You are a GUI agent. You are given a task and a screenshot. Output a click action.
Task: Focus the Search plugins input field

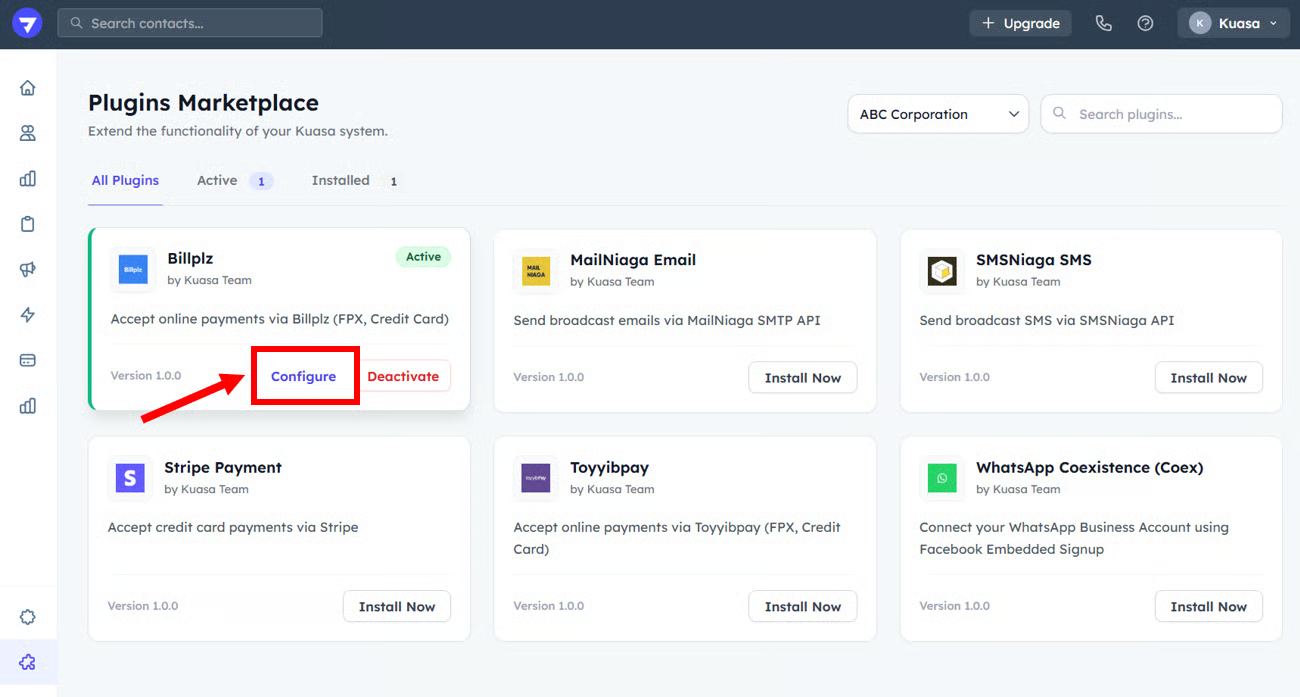(1172, 114)
